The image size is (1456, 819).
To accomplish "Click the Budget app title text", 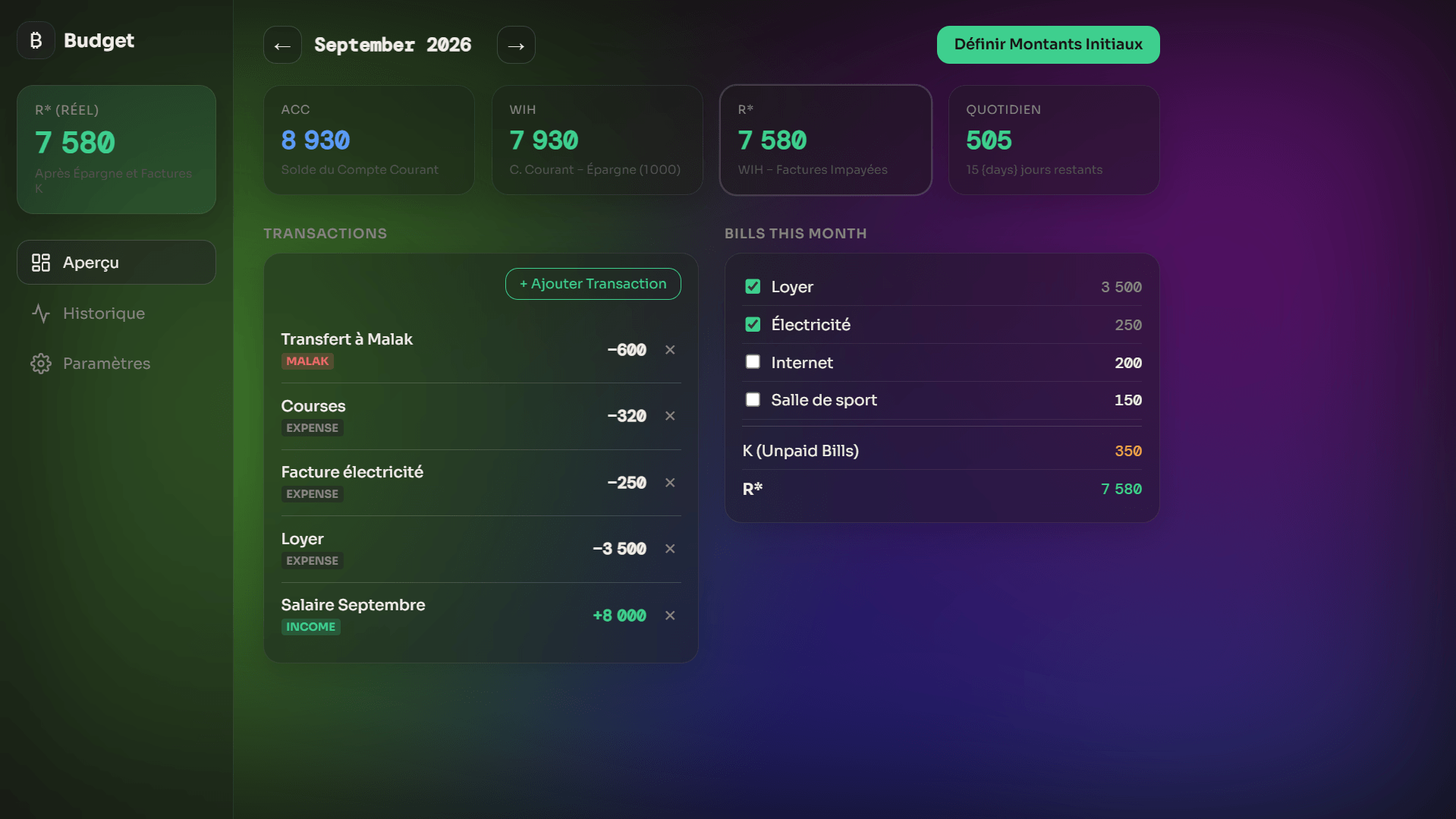I will pyautogui.click(x=99, y=40).
